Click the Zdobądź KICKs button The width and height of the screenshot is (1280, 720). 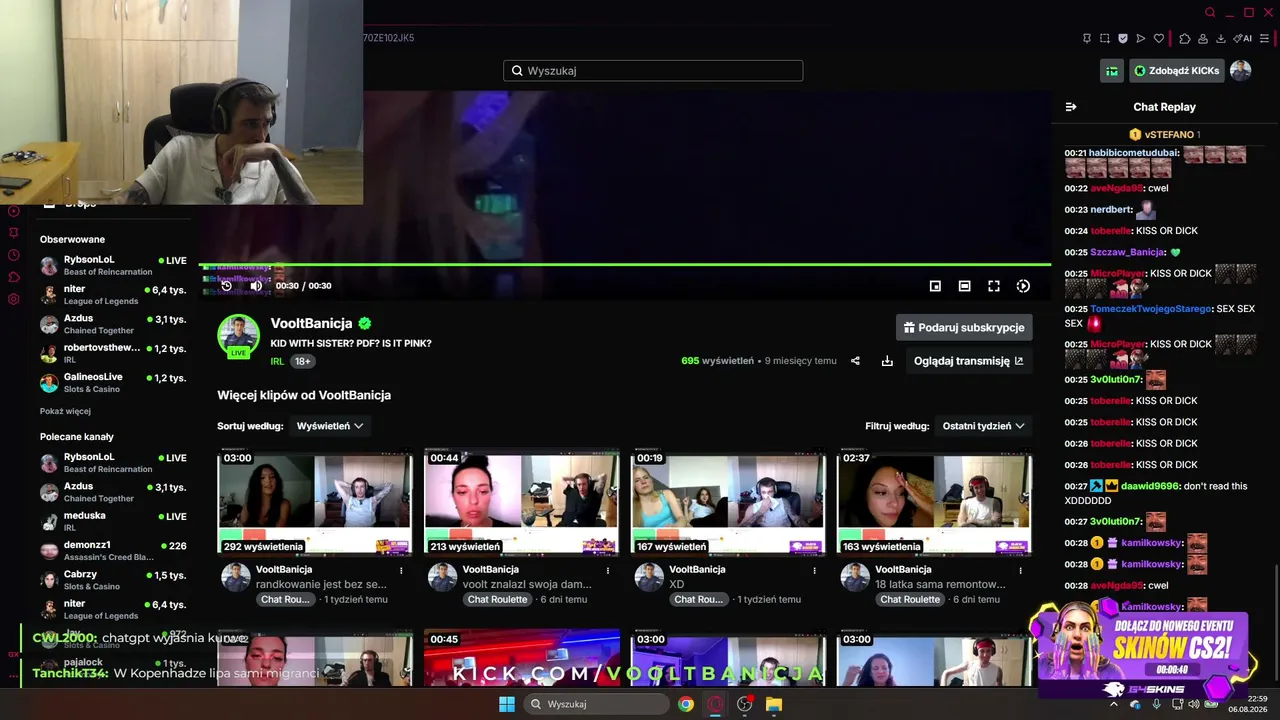coord(1177,71)
